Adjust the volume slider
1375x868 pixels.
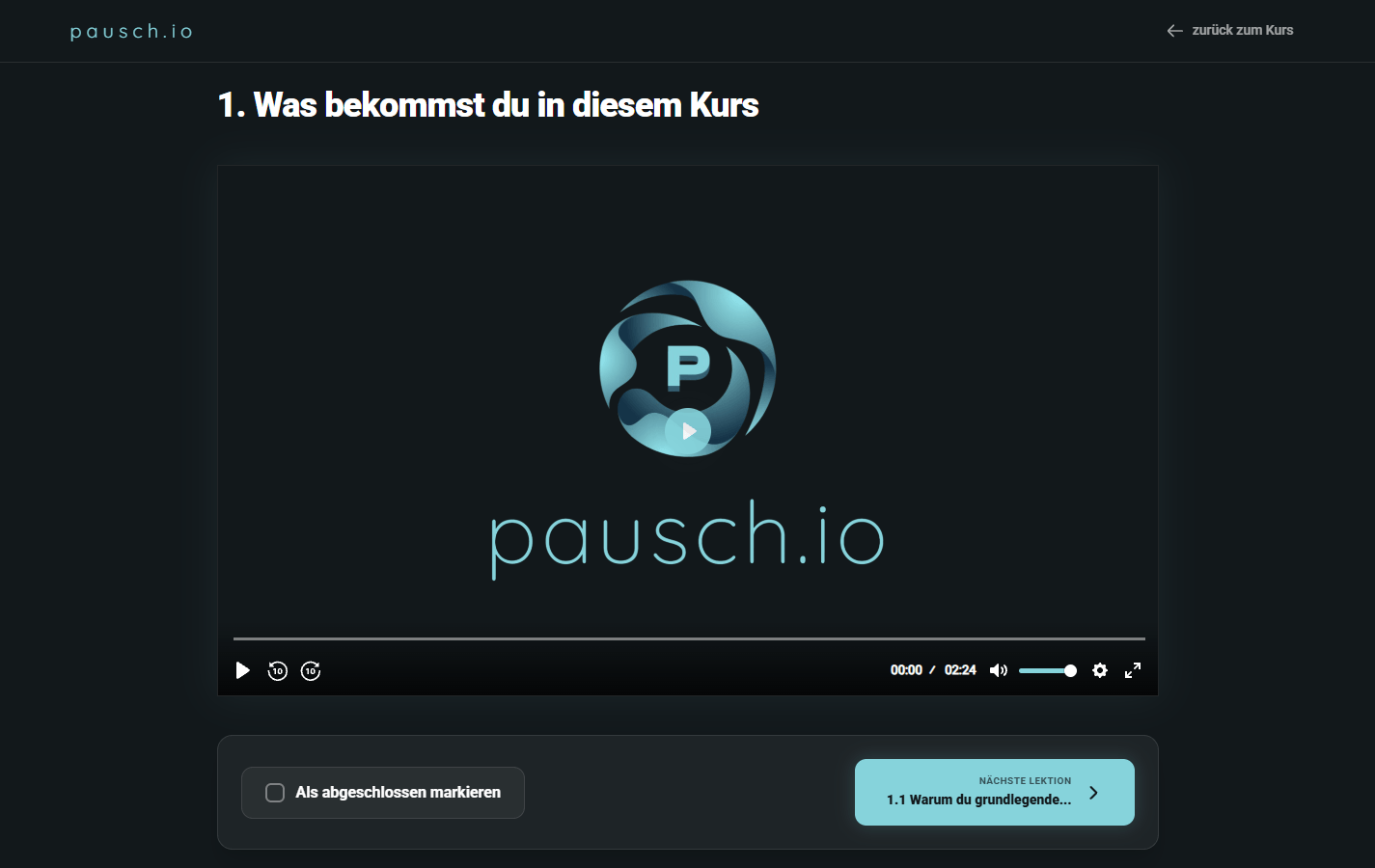click(1048, 670)
